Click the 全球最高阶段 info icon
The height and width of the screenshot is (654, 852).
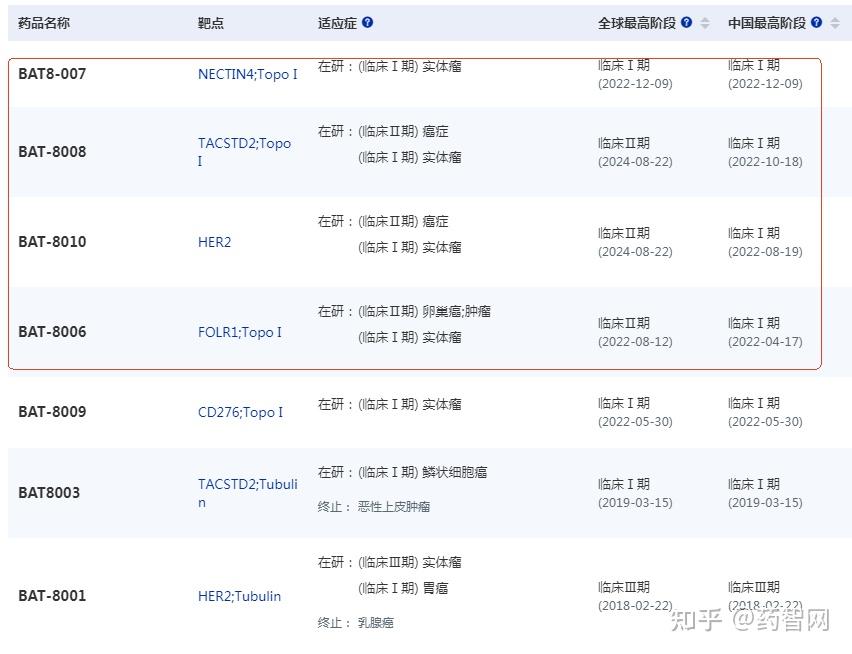click(687, 21)
